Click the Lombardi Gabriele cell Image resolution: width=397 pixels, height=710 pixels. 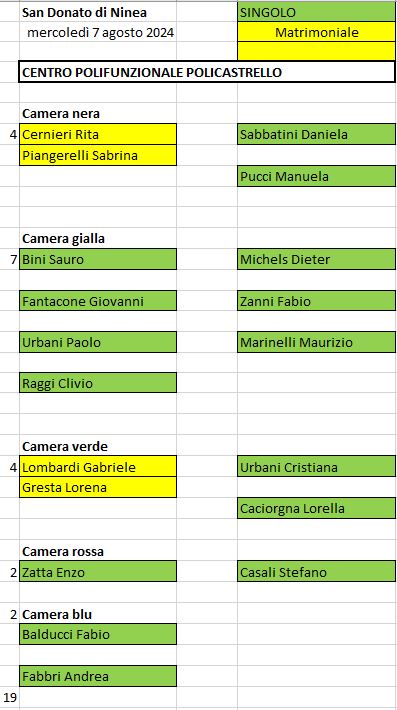(98, 467)
